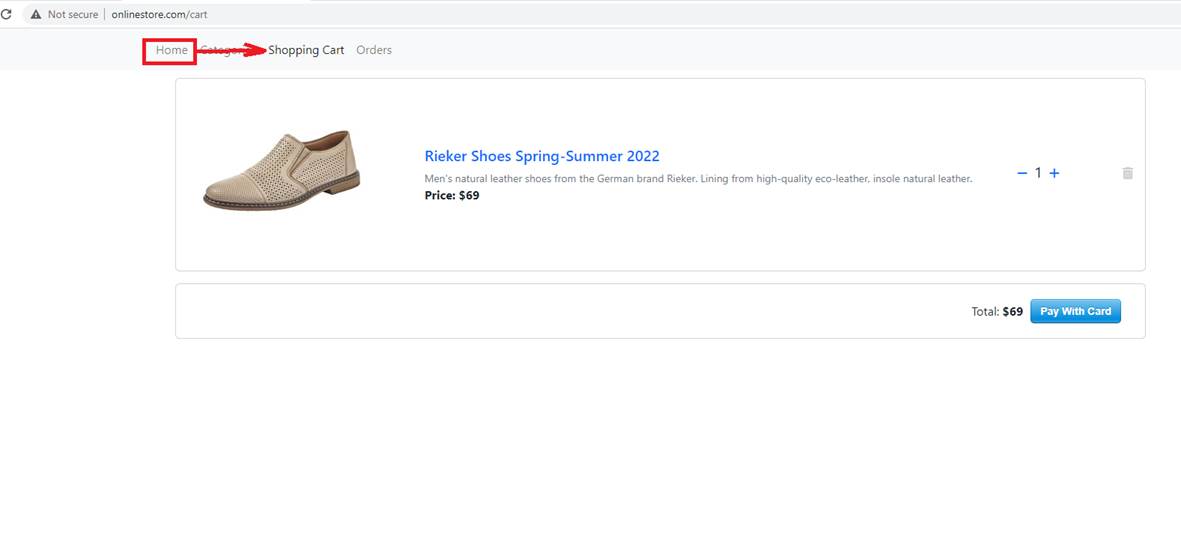Screen dimensions: 1181x548
Task: Go to the Home navigation item
Action: (171, 50)
